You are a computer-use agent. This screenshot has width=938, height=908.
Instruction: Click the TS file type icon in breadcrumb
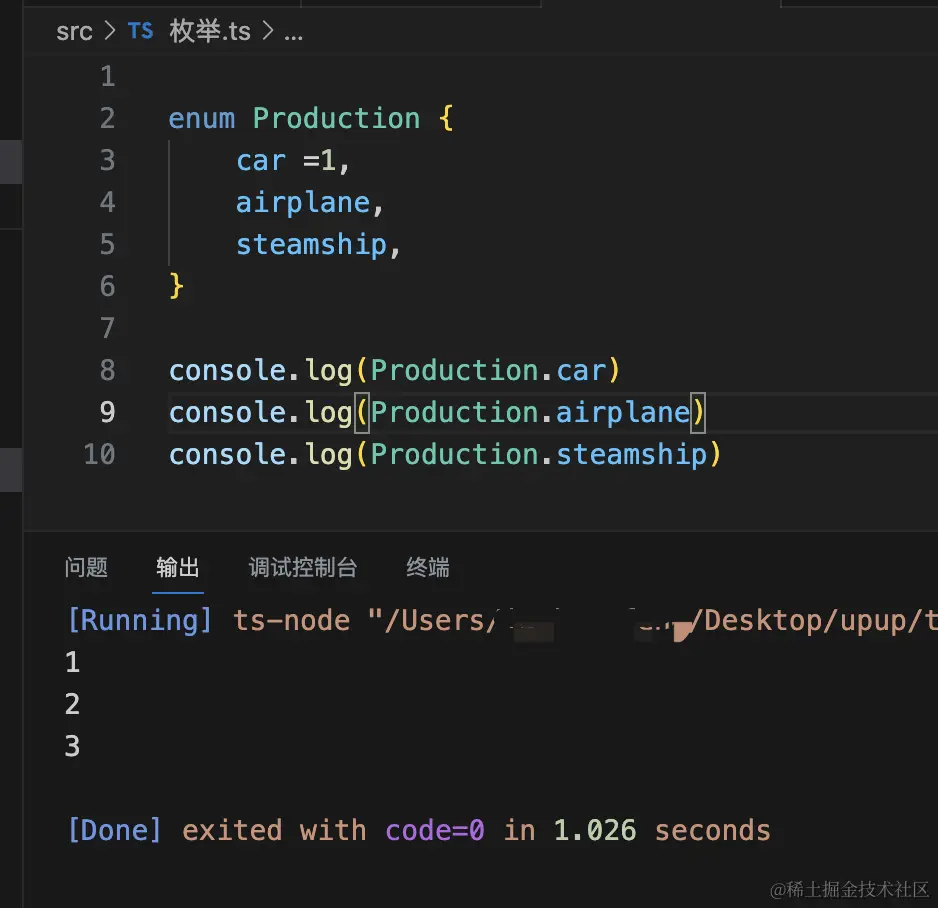pos(141,31)
